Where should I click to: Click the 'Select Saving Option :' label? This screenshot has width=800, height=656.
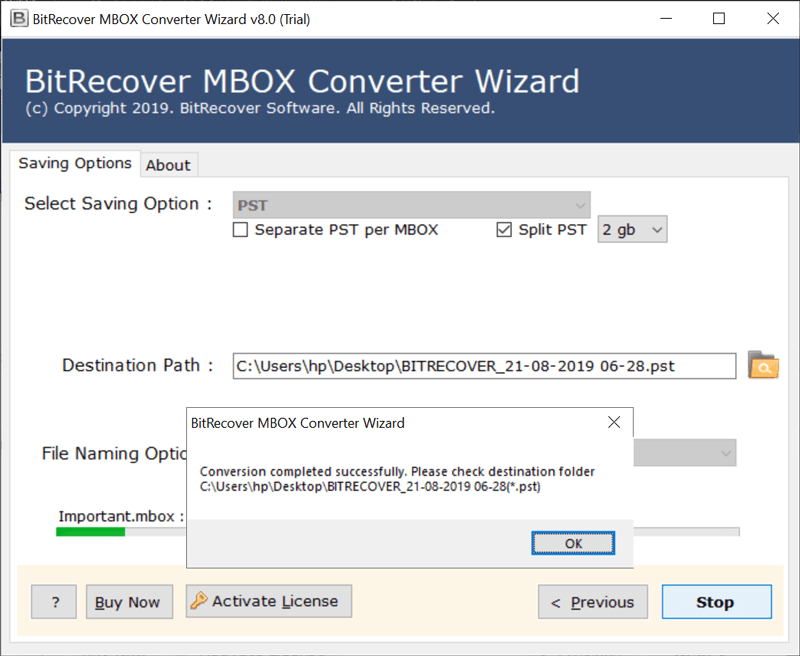(x=118, y=204)
